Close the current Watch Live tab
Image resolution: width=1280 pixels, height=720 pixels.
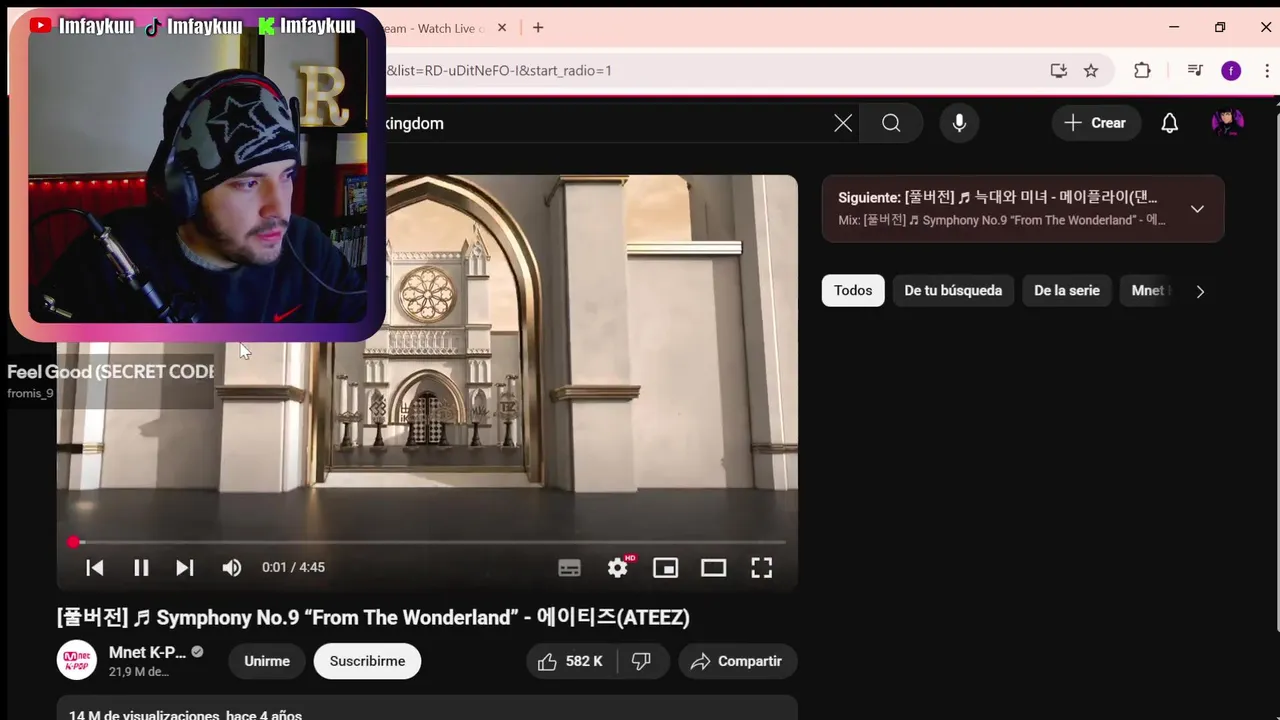click(502, 28)
